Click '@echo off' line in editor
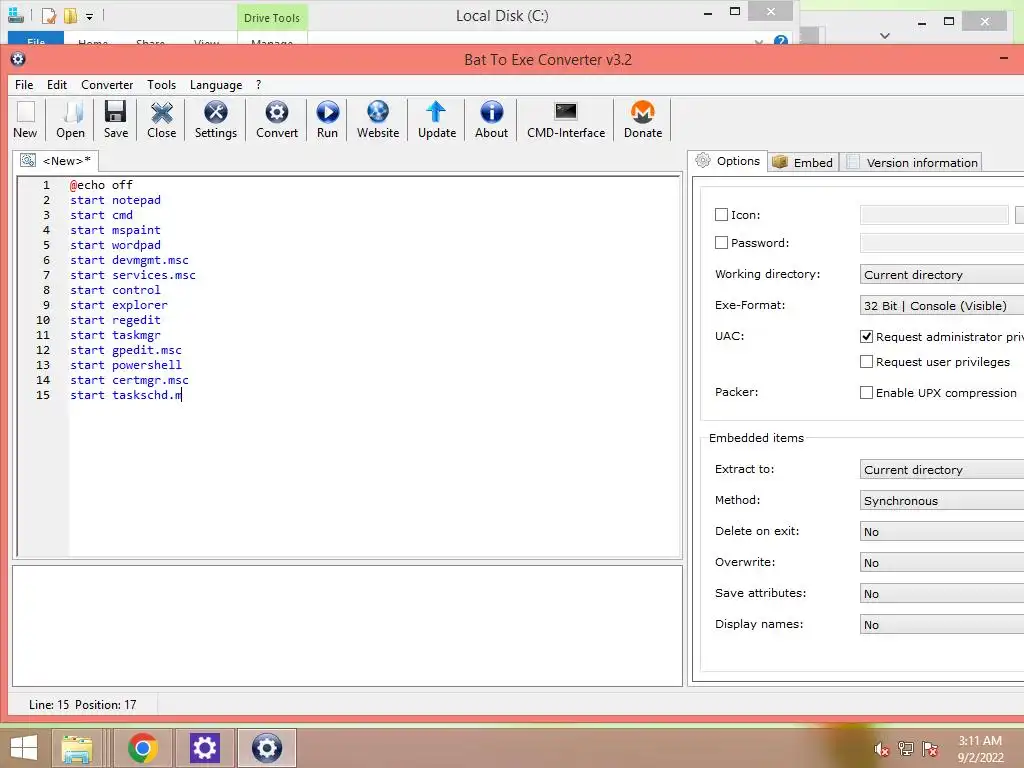 [x=101, y=185]
